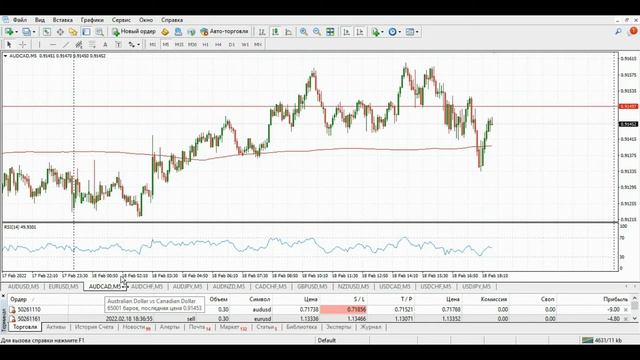Open the Журнал terminal tab
Viewport: 640px width, 360px height.
(371, 327)
